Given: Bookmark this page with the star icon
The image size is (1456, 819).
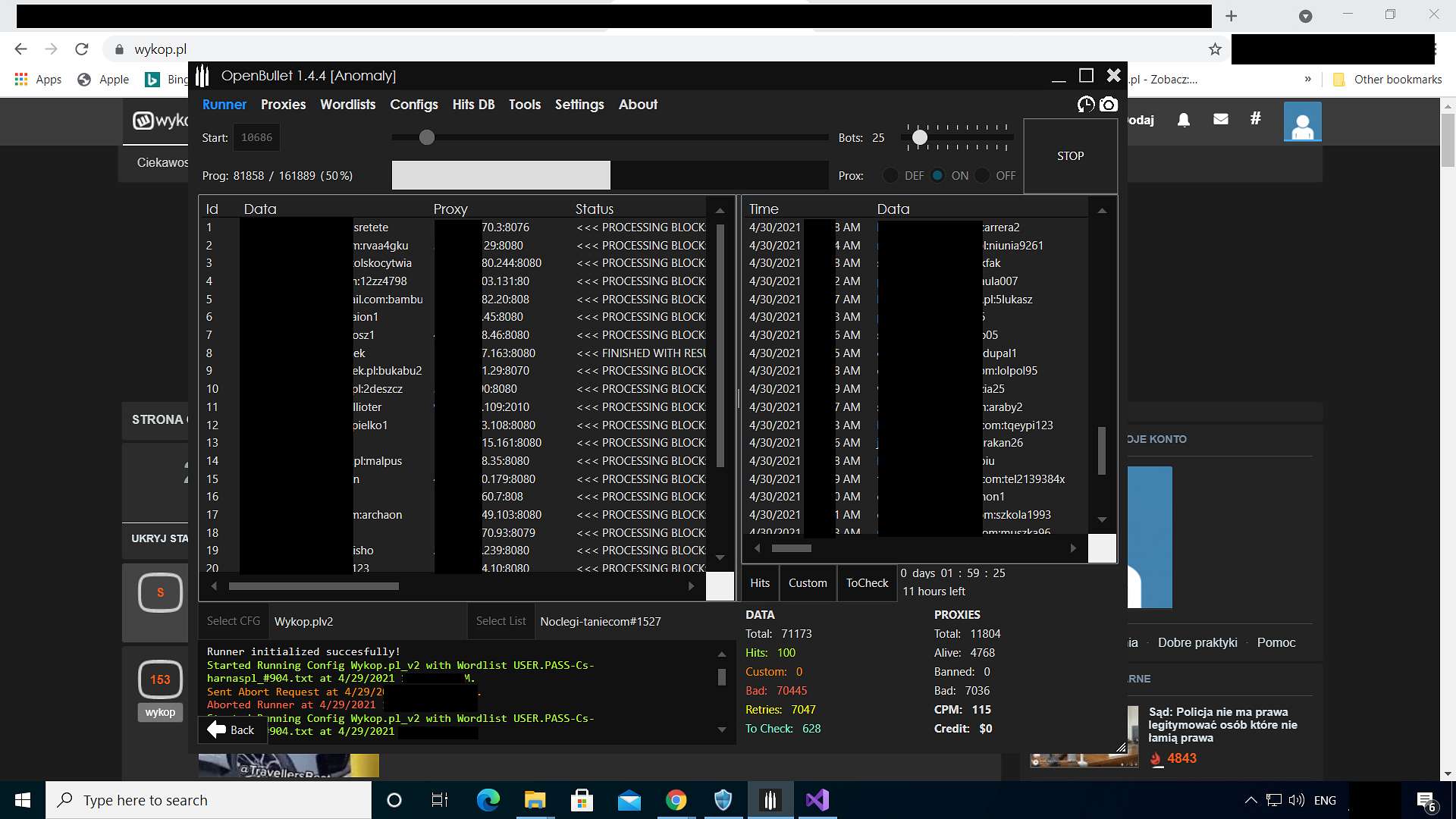Looking at the screenshot, I should pos(1215,49).
